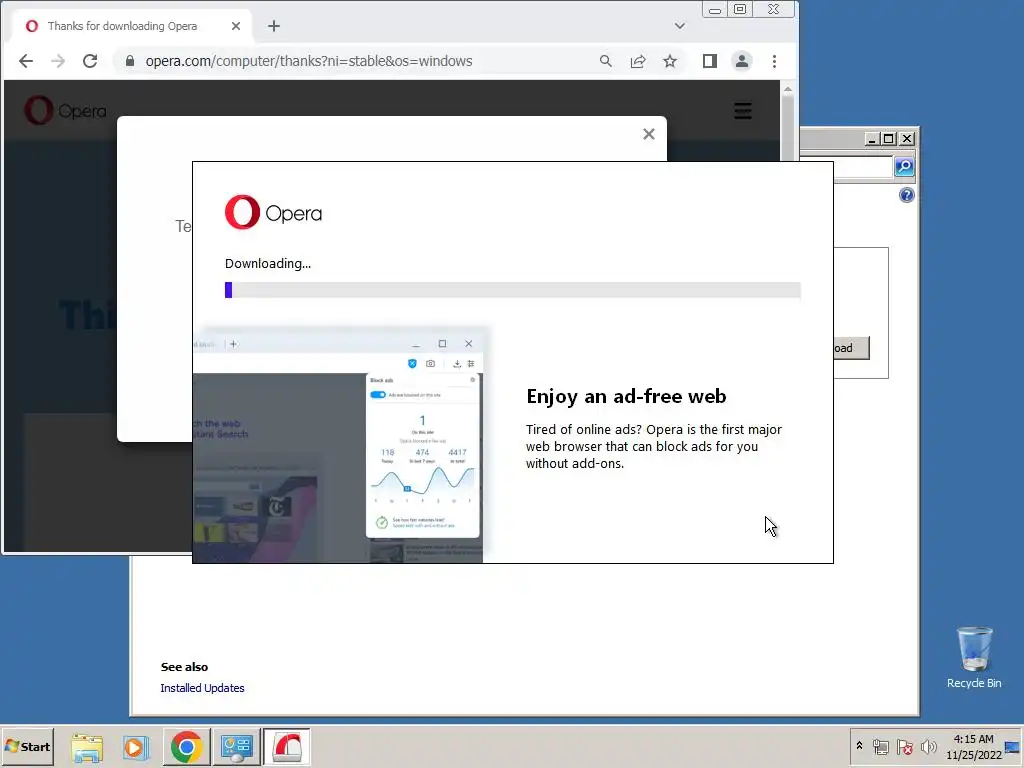This screenshot has height=768, width=1024.
Task: Minimize the Control Panel window
Action: pyautogui.click(x=871, y=138)
